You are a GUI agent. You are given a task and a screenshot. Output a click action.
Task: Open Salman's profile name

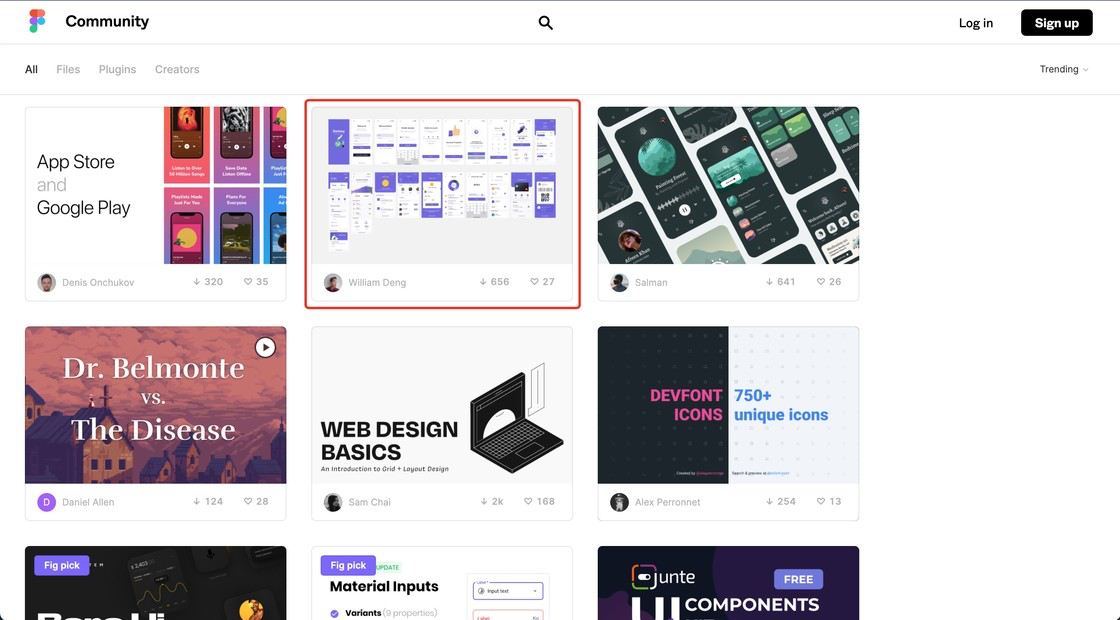(x=651, y=283)
